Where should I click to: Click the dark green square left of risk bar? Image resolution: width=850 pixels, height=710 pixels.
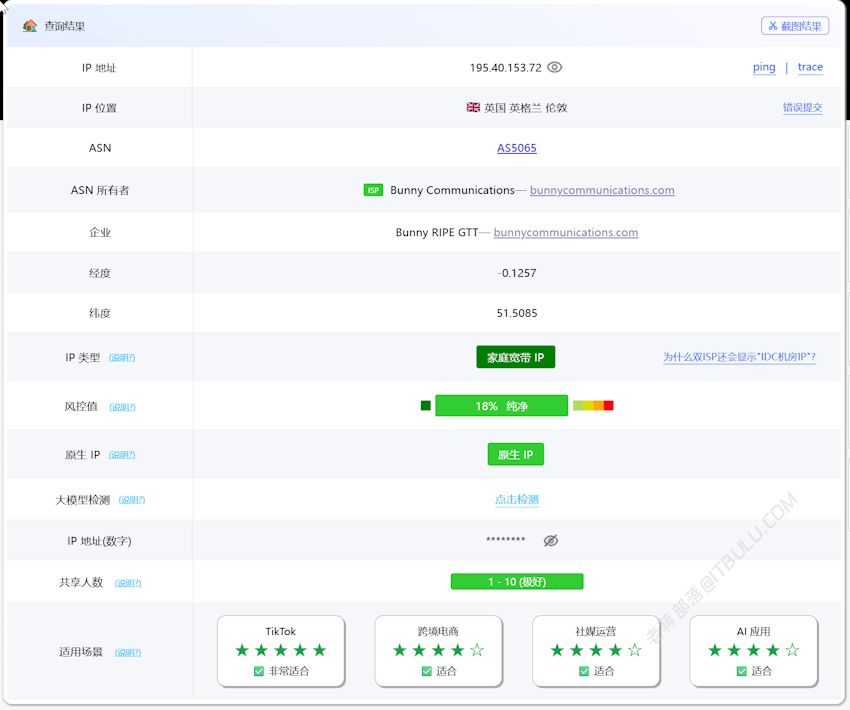pyautogui.click(x=426, y=405)
